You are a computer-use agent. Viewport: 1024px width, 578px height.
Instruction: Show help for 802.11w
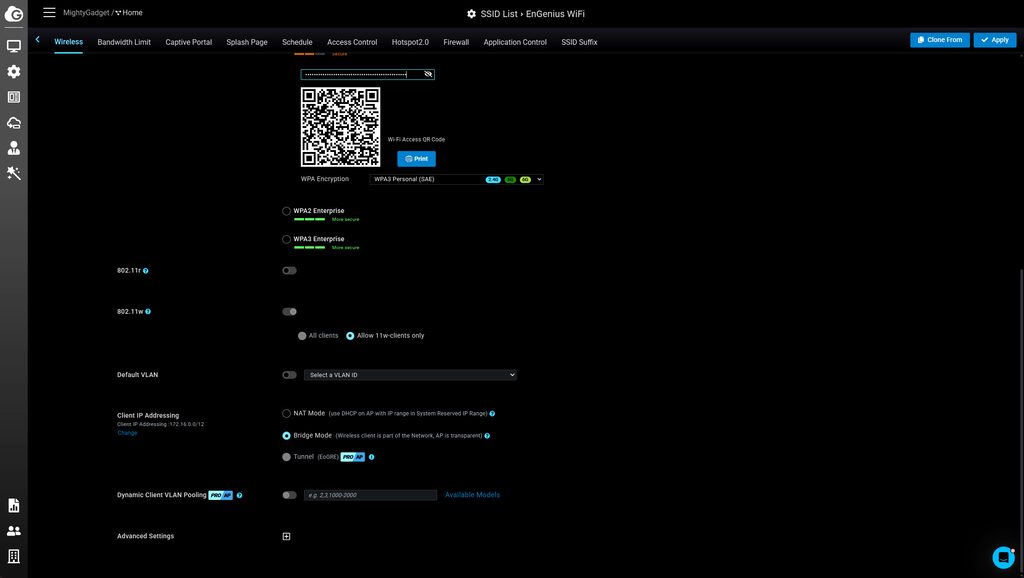[x=148, y=312]
